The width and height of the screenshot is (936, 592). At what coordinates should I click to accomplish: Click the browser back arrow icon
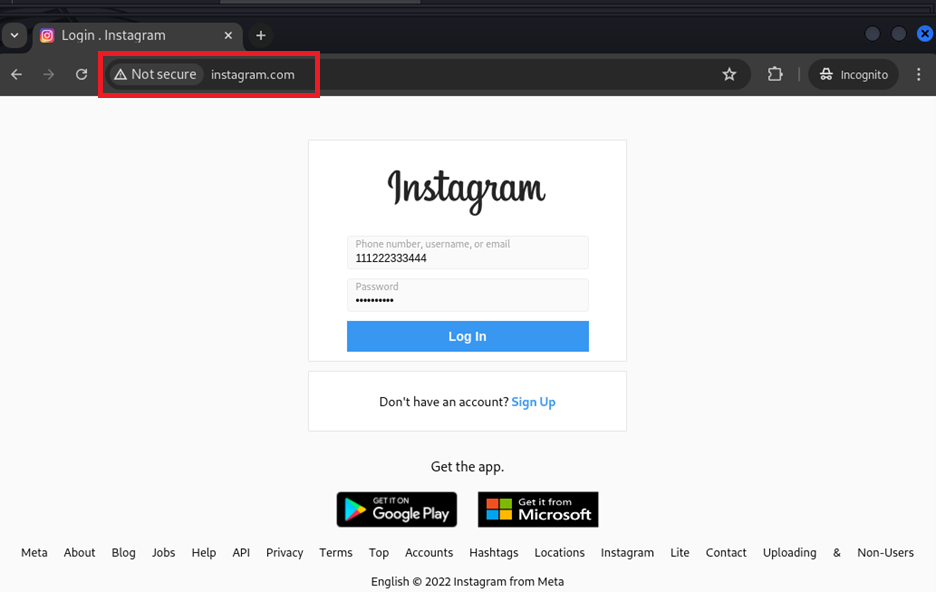[x=17, y=74]
